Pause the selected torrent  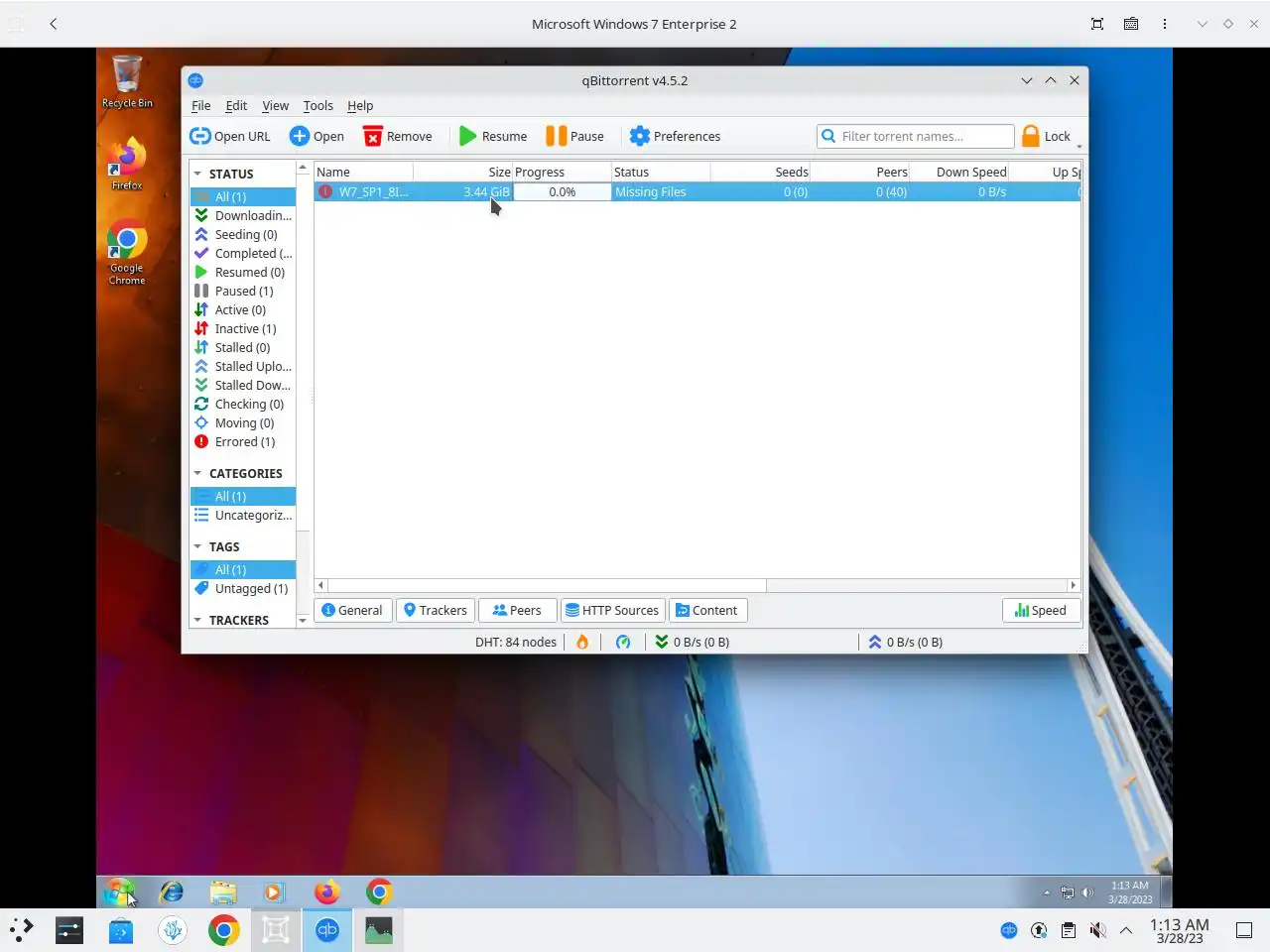click(575, 136)
